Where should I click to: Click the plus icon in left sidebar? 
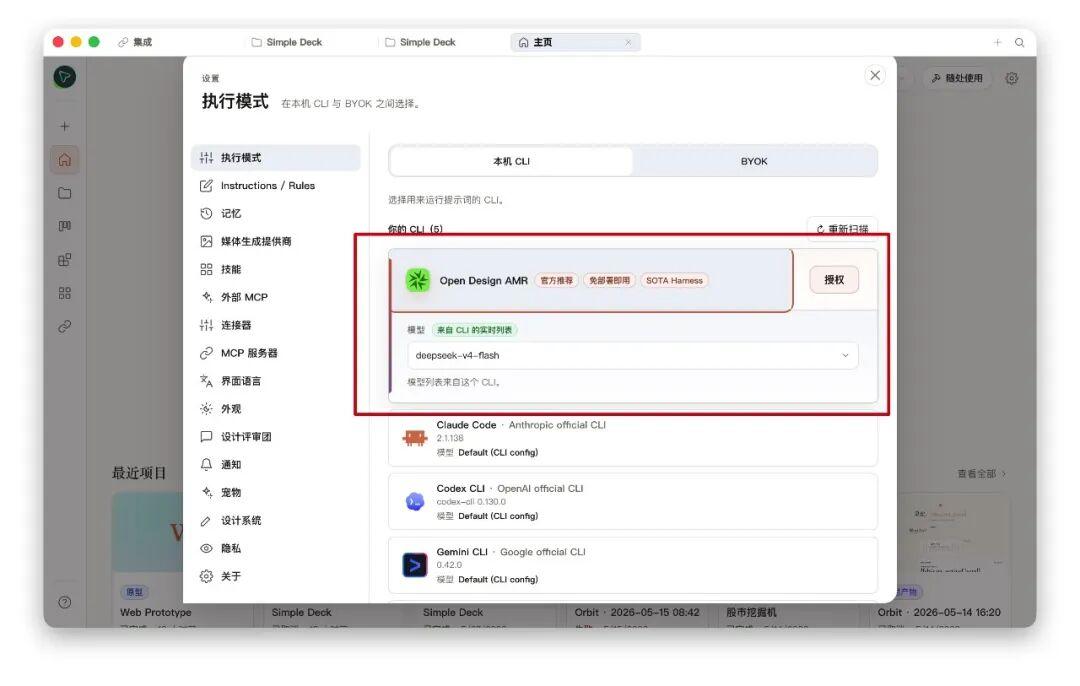(65, 127)
